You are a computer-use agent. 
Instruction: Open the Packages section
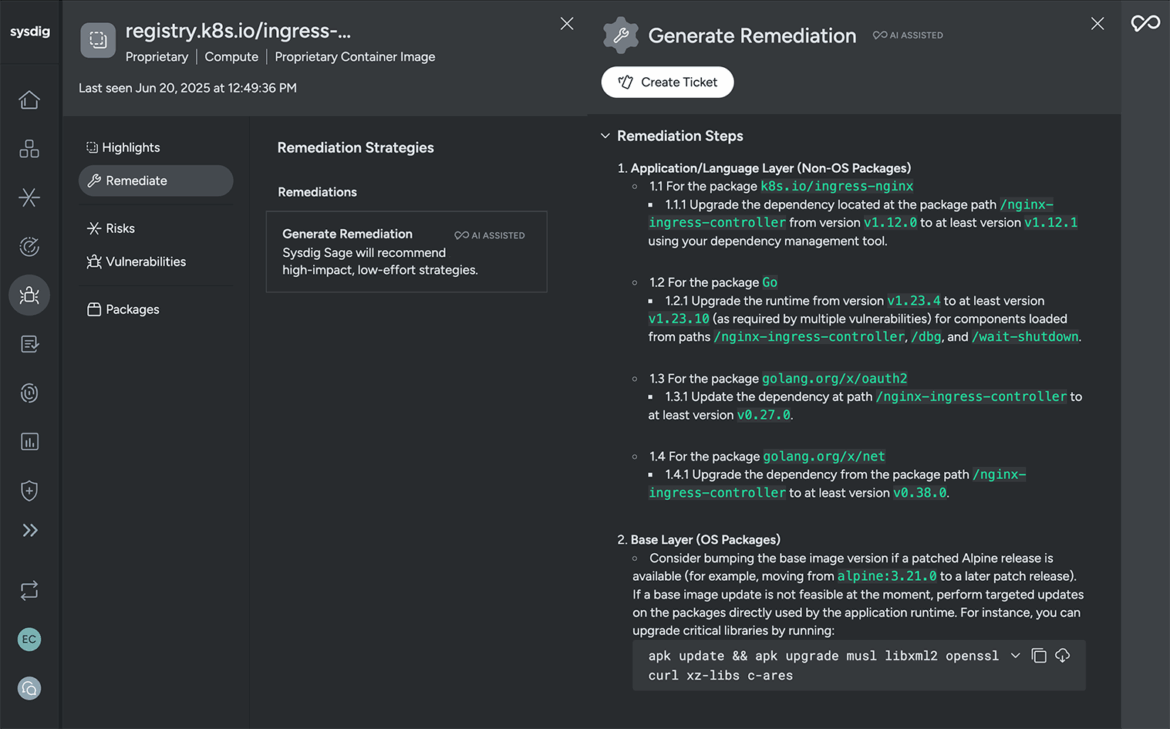click(x=123, y=310)
